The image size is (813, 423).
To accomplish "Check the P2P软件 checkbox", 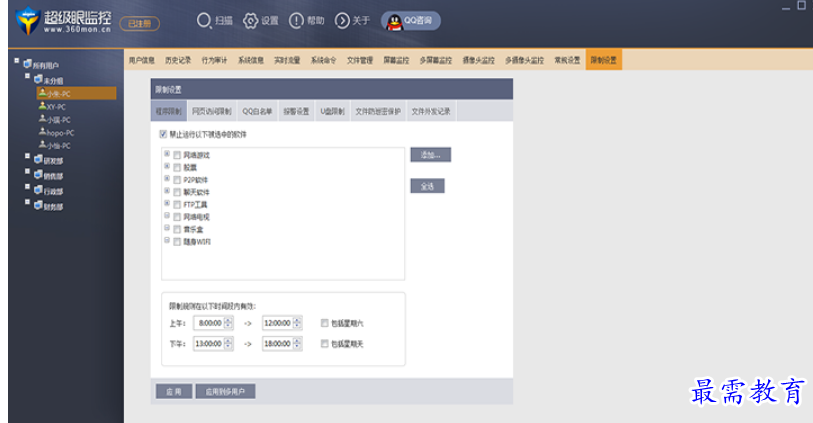I will click(177, 180).
